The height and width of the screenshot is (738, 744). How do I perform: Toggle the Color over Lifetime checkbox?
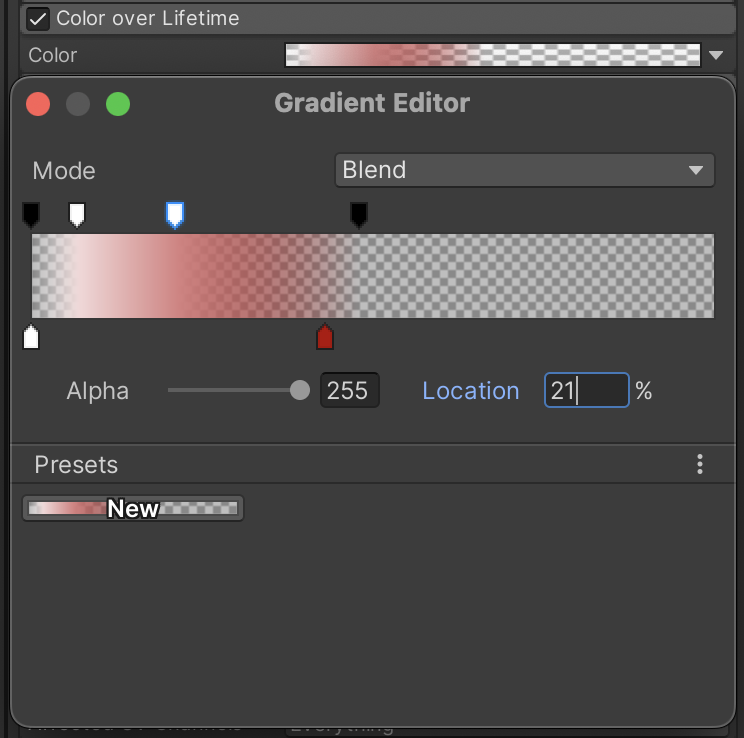(38, 19)
